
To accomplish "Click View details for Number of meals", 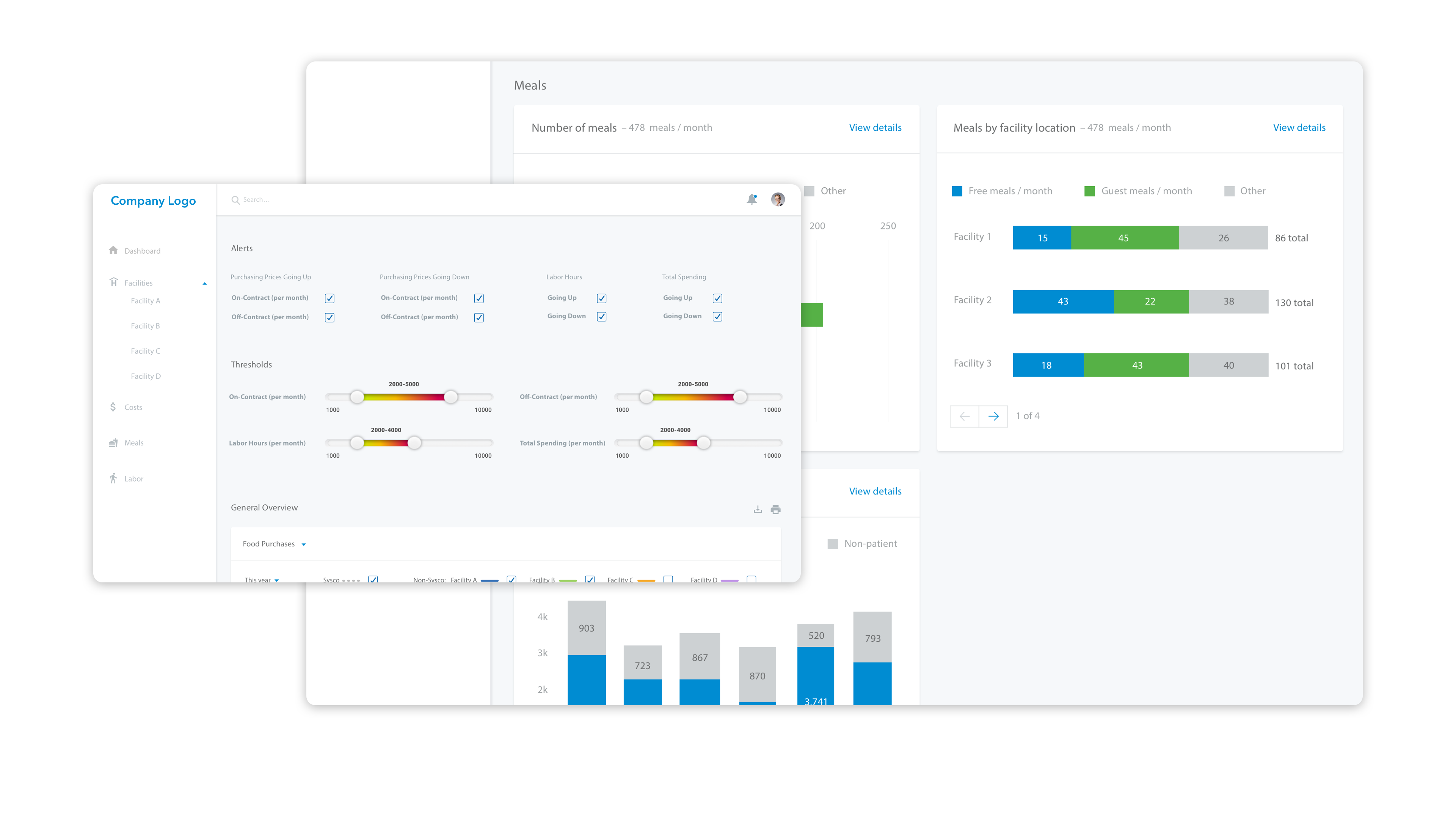I will coord(874,127).
